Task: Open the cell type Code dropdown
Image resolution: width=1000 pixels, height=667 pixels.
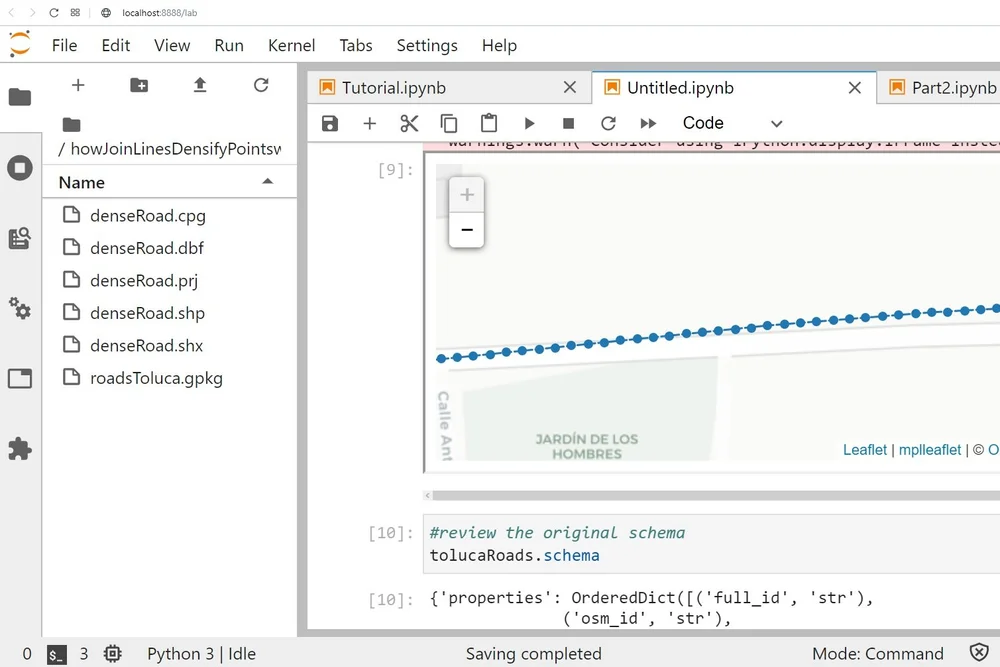Action: [x=732, y=123]
